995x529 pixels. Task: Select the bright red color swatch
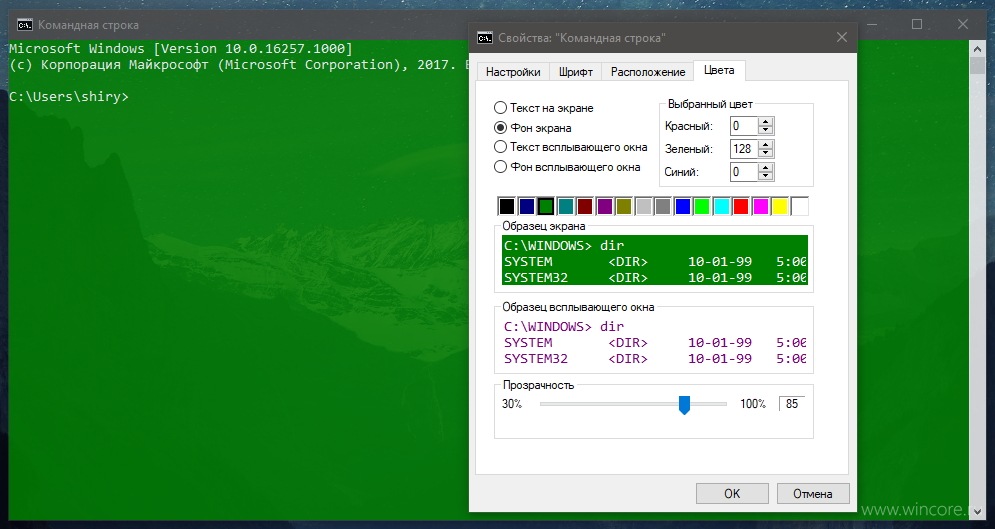point(741,206)
